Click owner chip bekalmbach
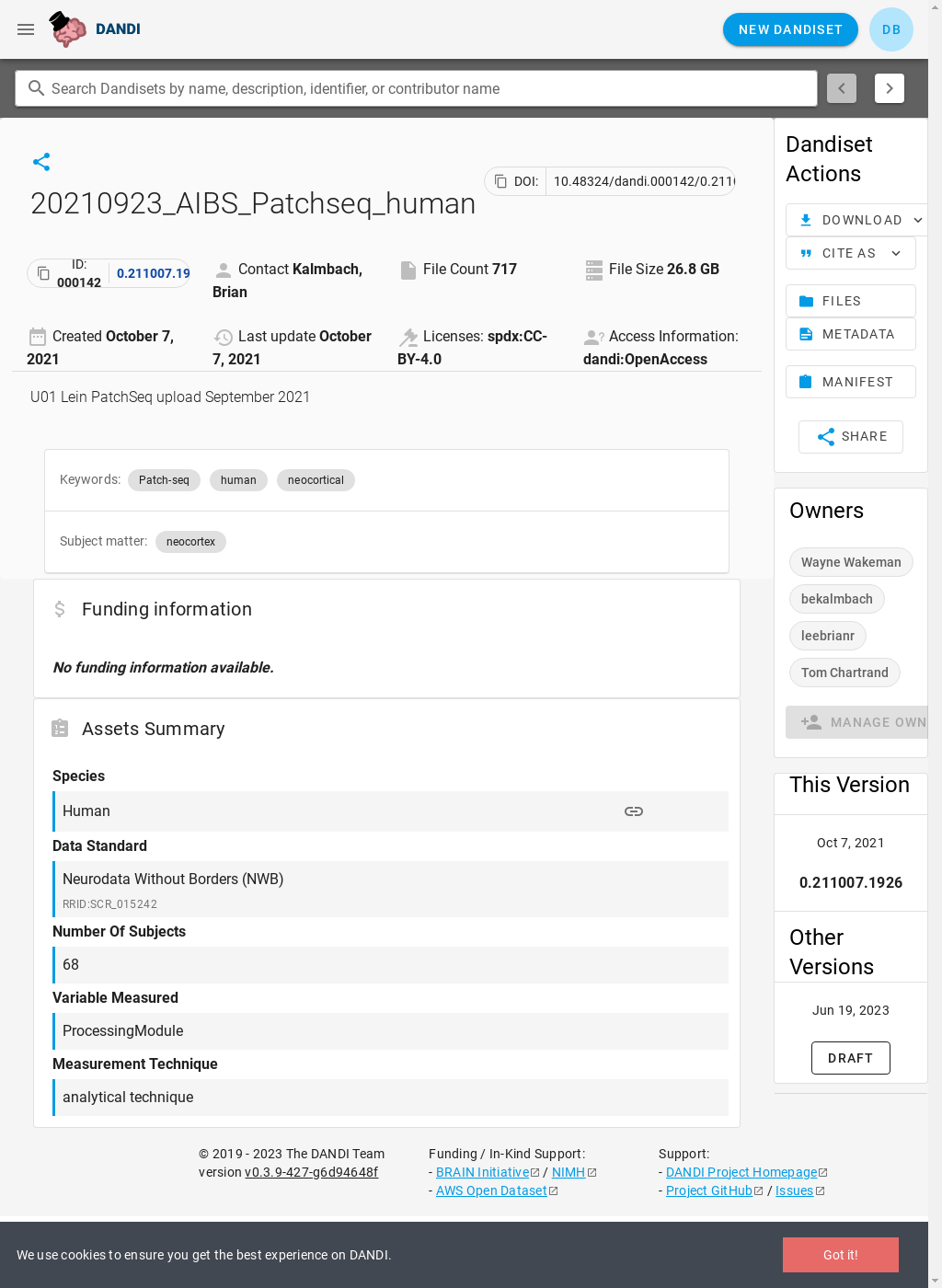942x1288 pixels. click(837, 599)
